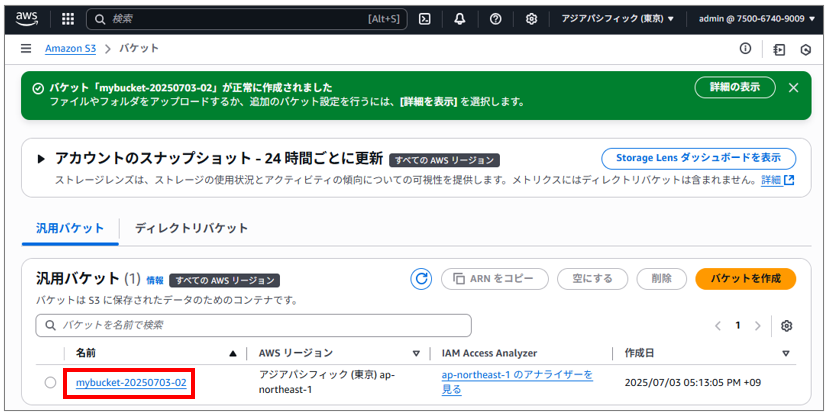Screen dimensions: 825x416
Task: Open the admin account dropdown
Action: [757, 19]
